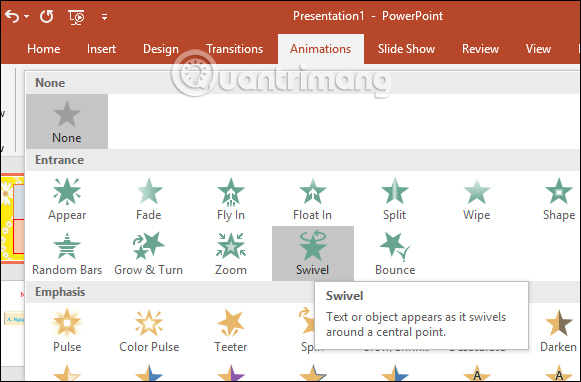Apply the Appear entrance animation
Viewport: 581px width, 382px height.
pos(67,199)
